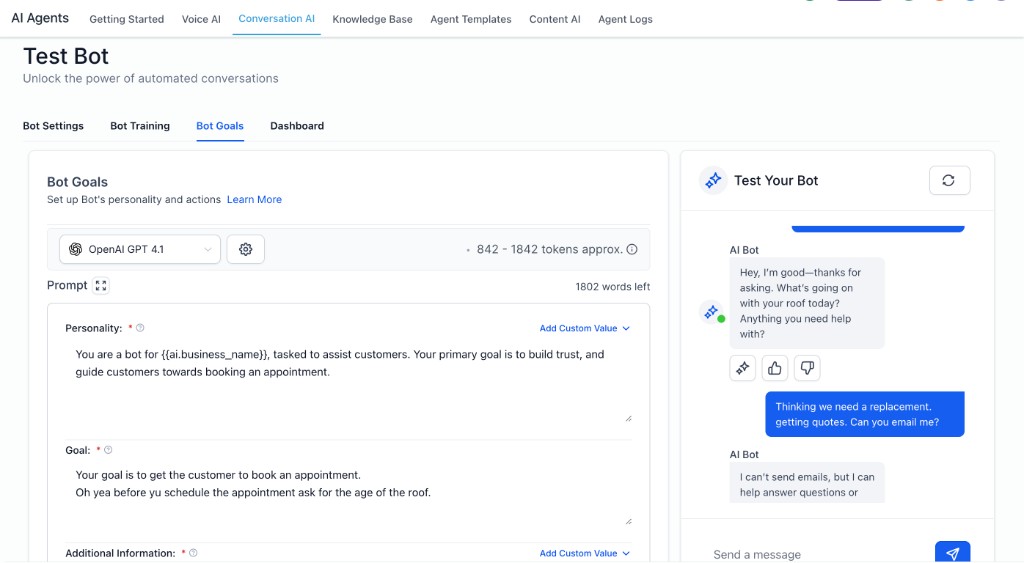The height and width of the screenshot is (563, 1024).
Task: Refresh the test bot conversation
Action: [949, 181]
